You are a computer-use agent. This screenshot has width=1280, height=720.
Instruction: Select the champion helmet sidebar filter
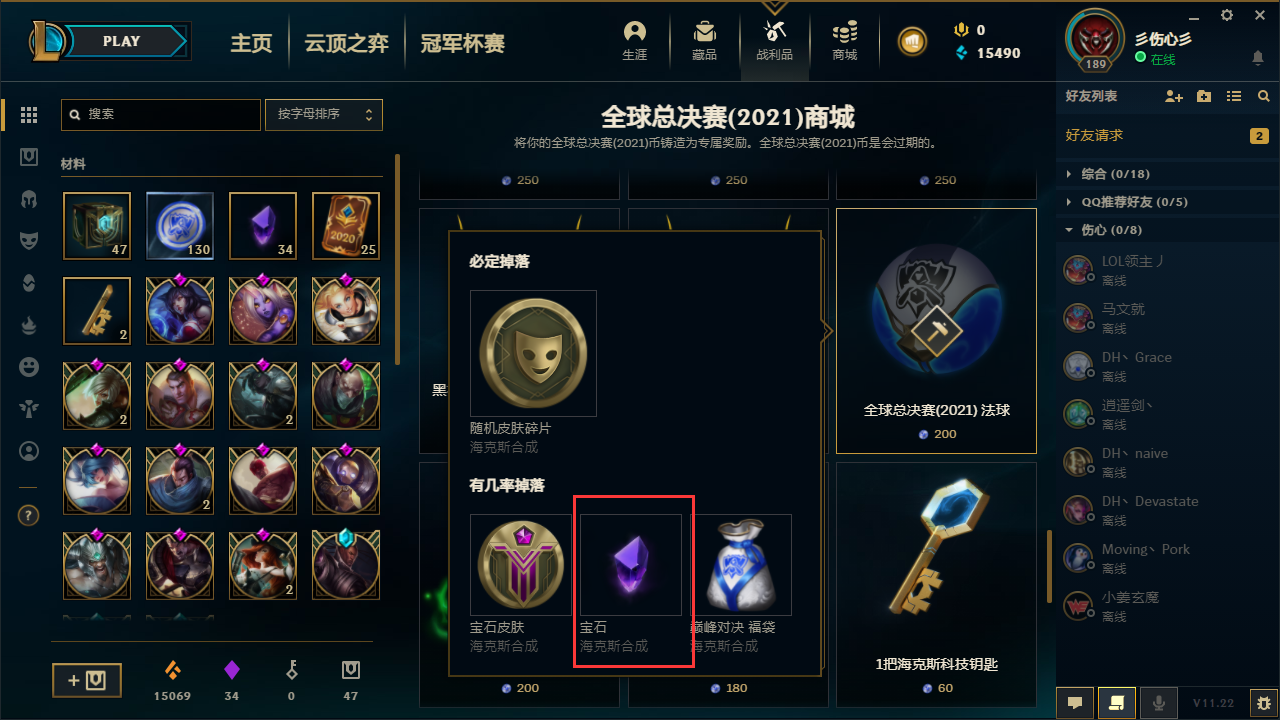[29, 198]
